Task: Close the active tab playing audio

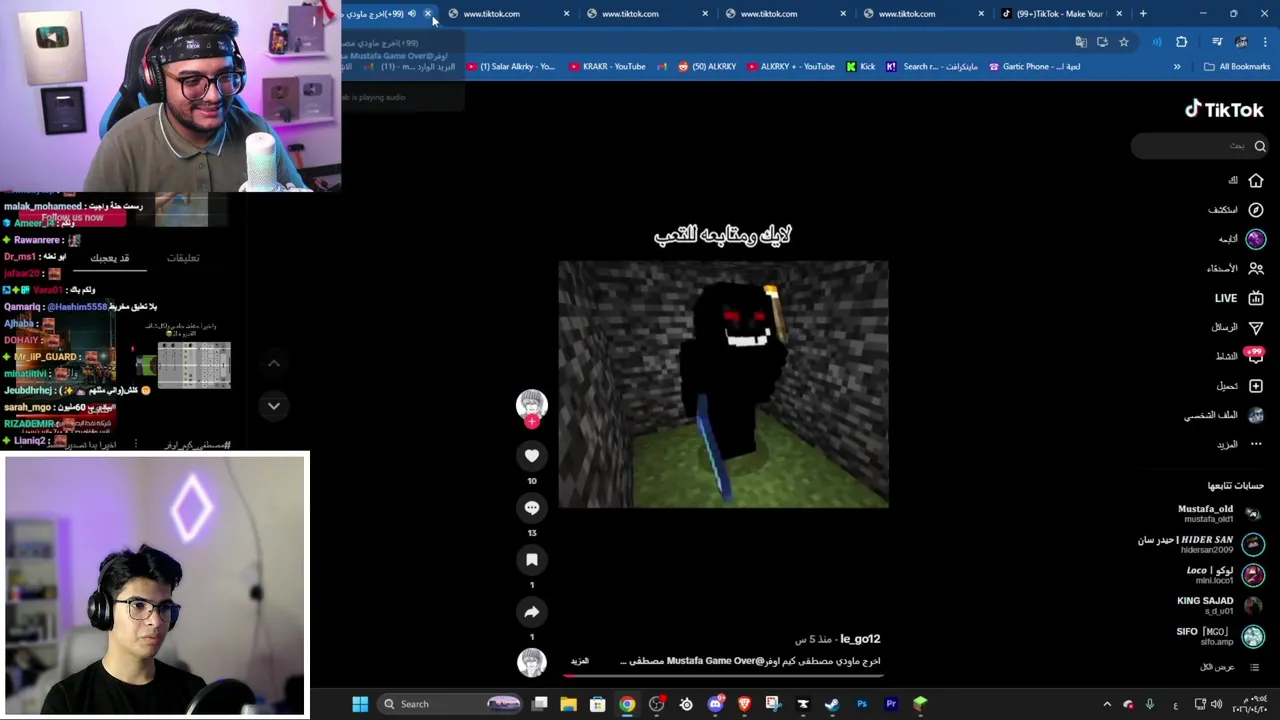Action: click(428, 14)
